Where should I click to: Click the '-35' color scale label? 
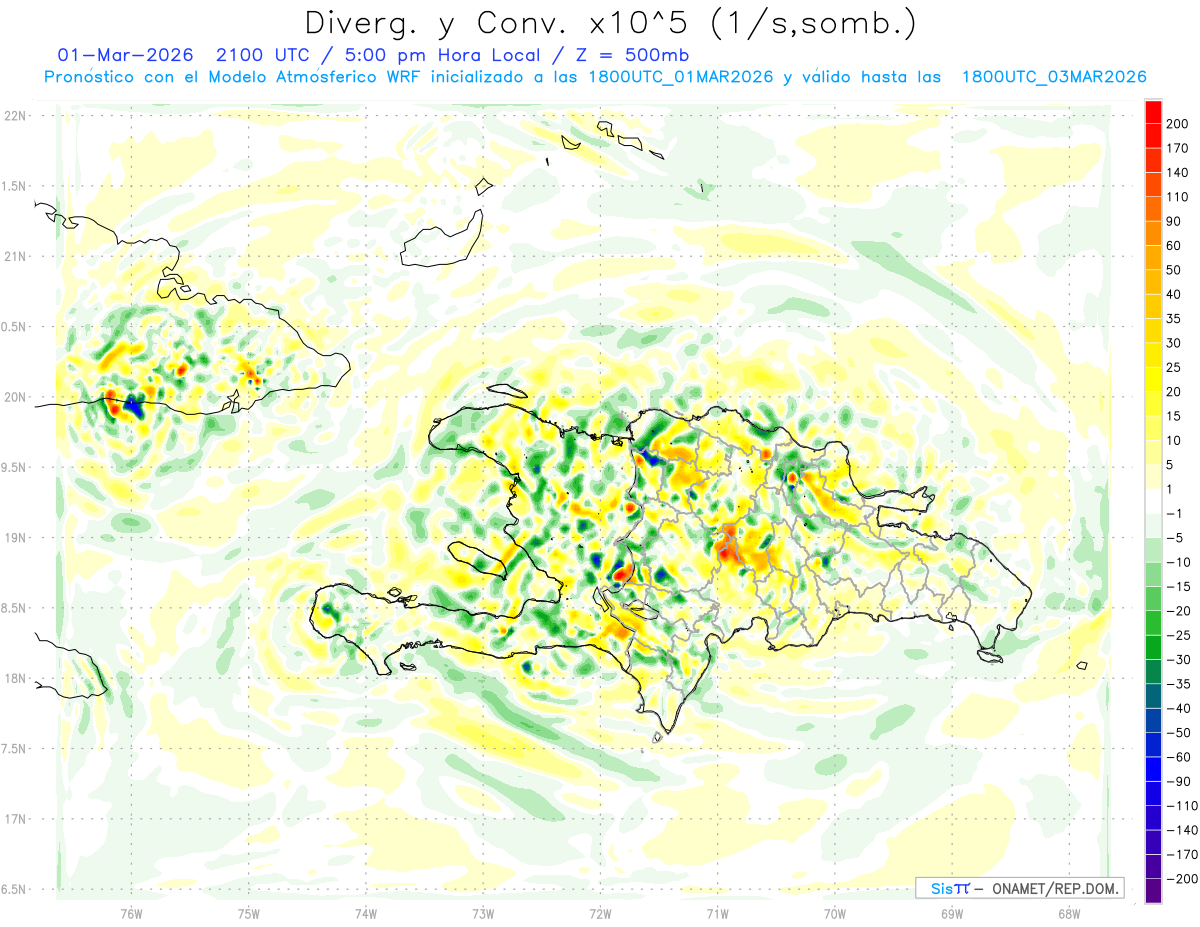1177,684
